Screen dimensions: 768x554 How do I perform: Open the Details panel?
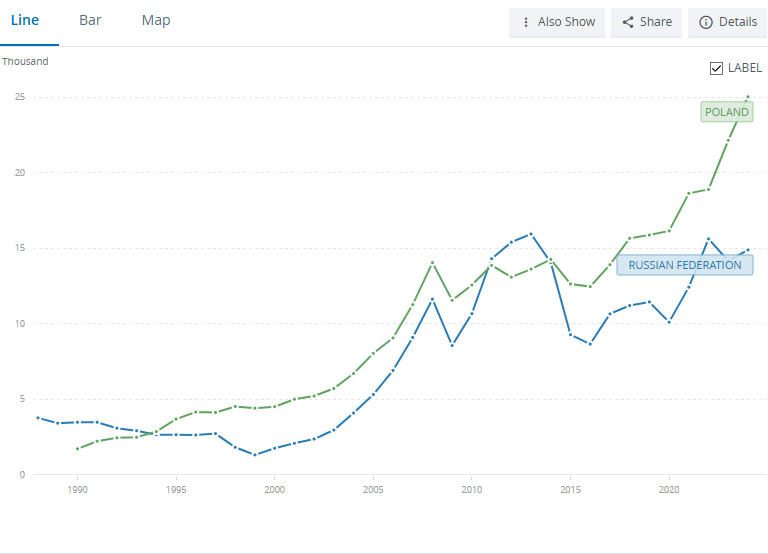click(x=727, y=23)
